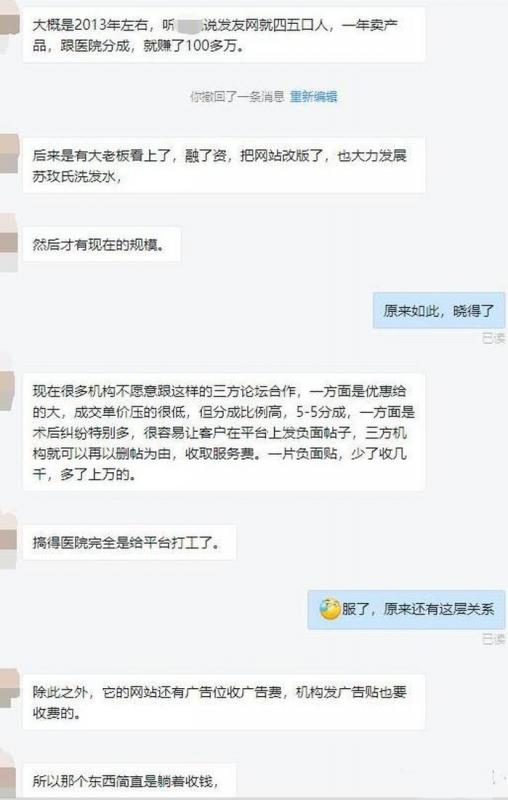Click the 已读 status under 服了 message
This screenshot has height=800, width=508.
[x=493, y=638]
